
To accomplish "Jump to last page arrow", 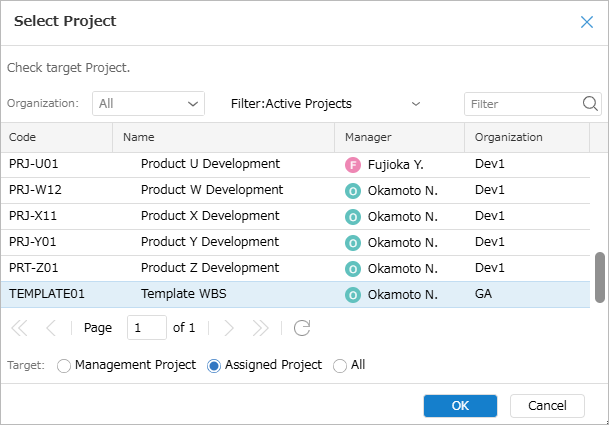I will [260, 328].
